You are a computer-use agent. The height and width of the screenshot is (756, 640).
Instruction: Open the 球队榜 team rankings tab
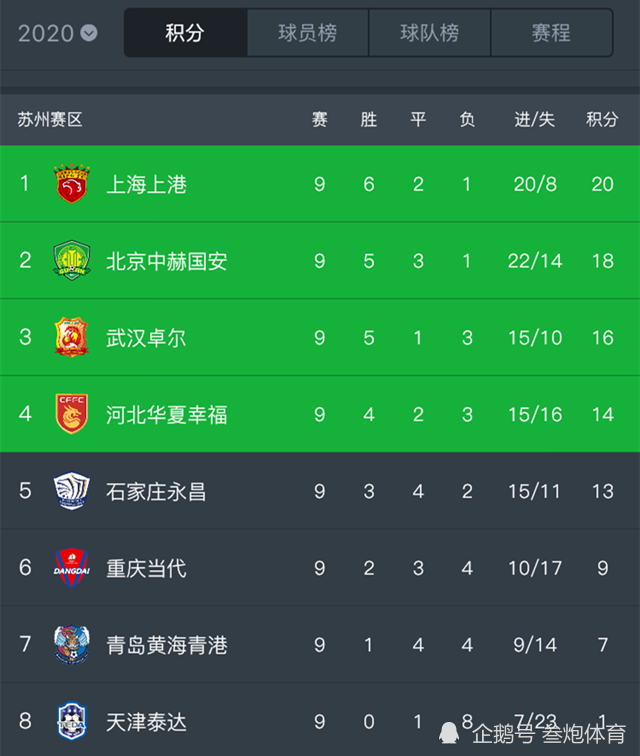(430, 33)
